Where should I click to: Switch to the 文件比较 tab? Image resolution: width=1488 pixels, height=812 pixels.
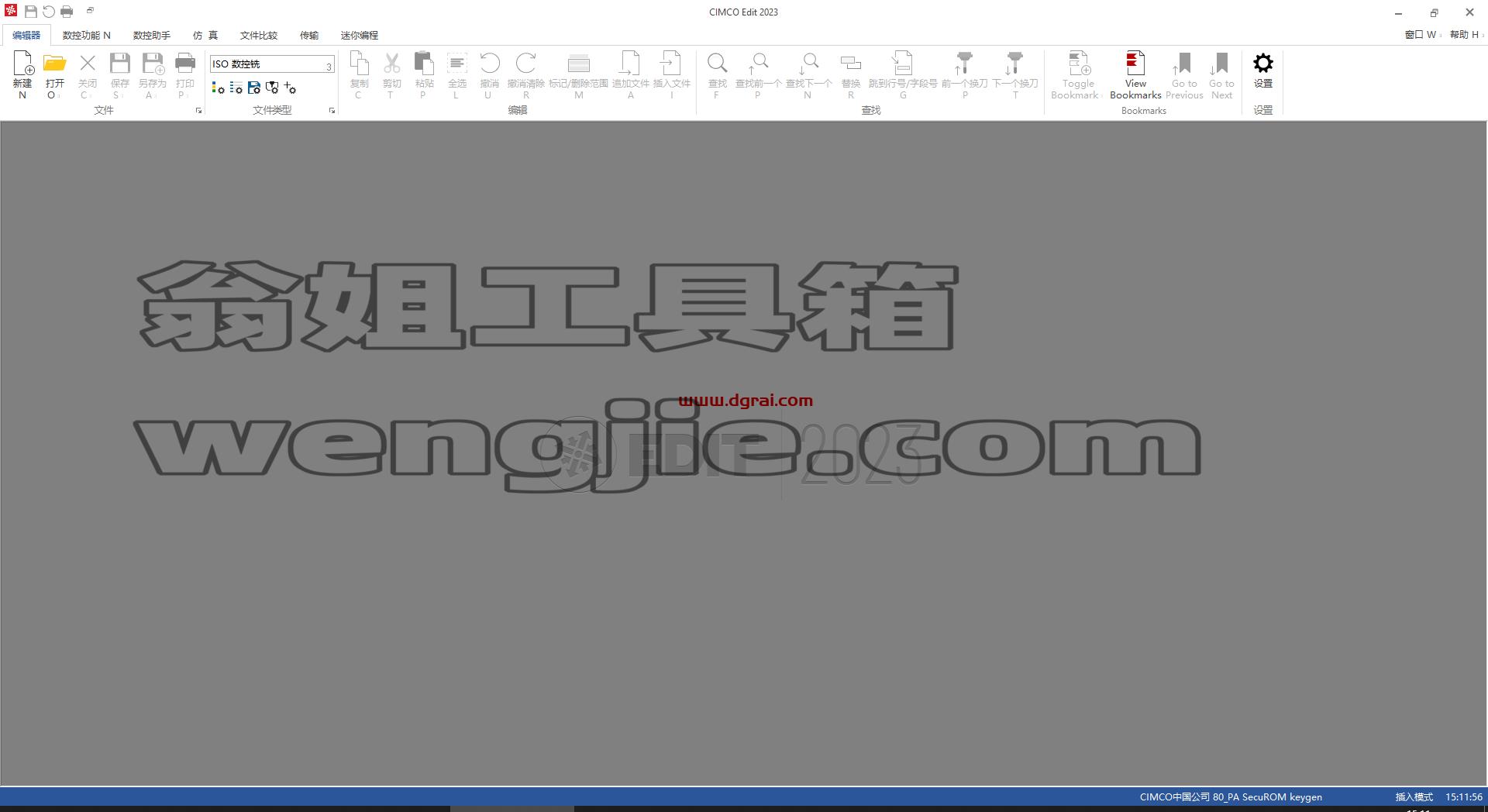pos(259,36)
